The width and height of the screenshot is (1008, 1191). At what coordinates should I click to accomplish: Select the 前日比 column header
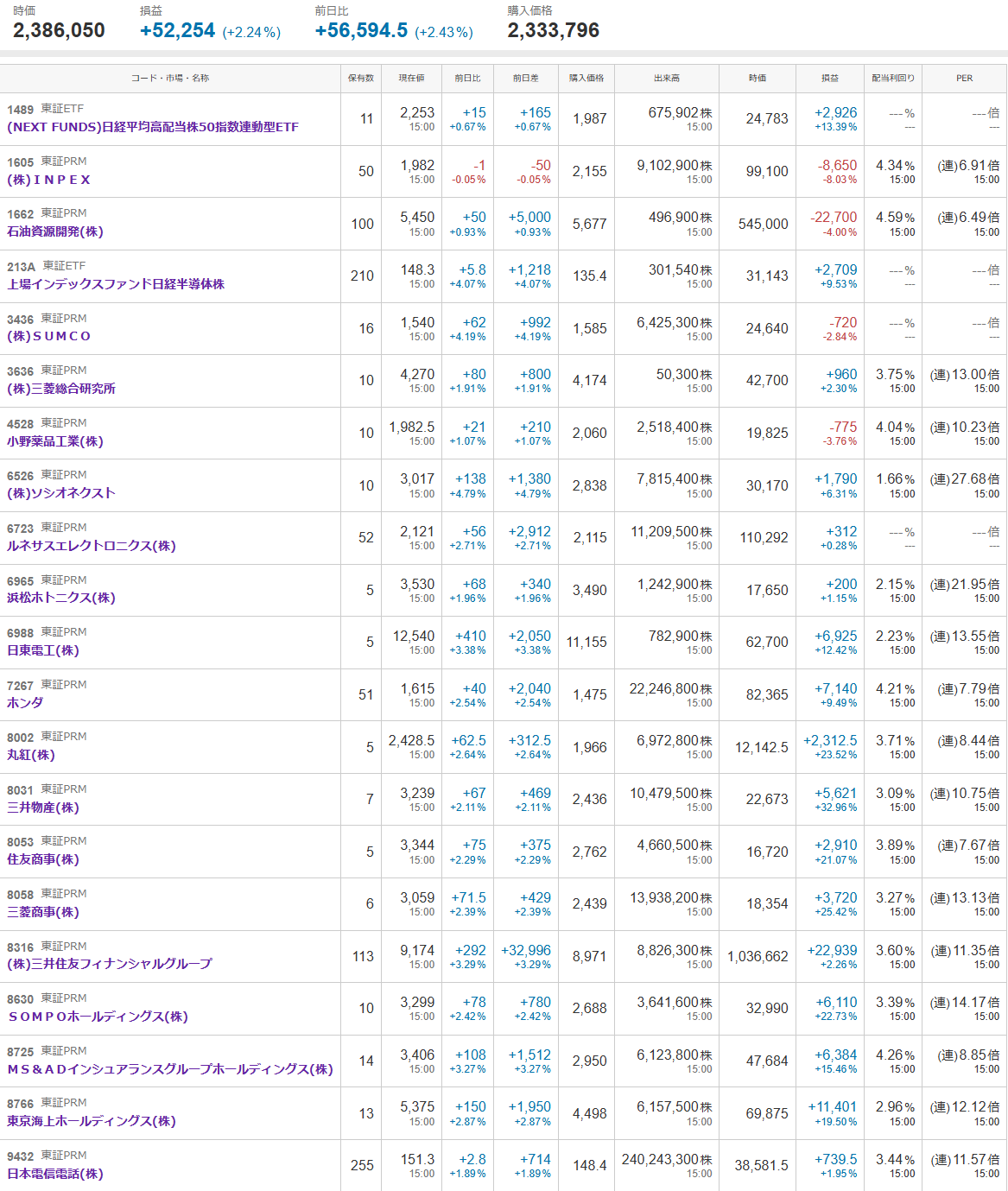pyautogui.click(x=467, y=78)
